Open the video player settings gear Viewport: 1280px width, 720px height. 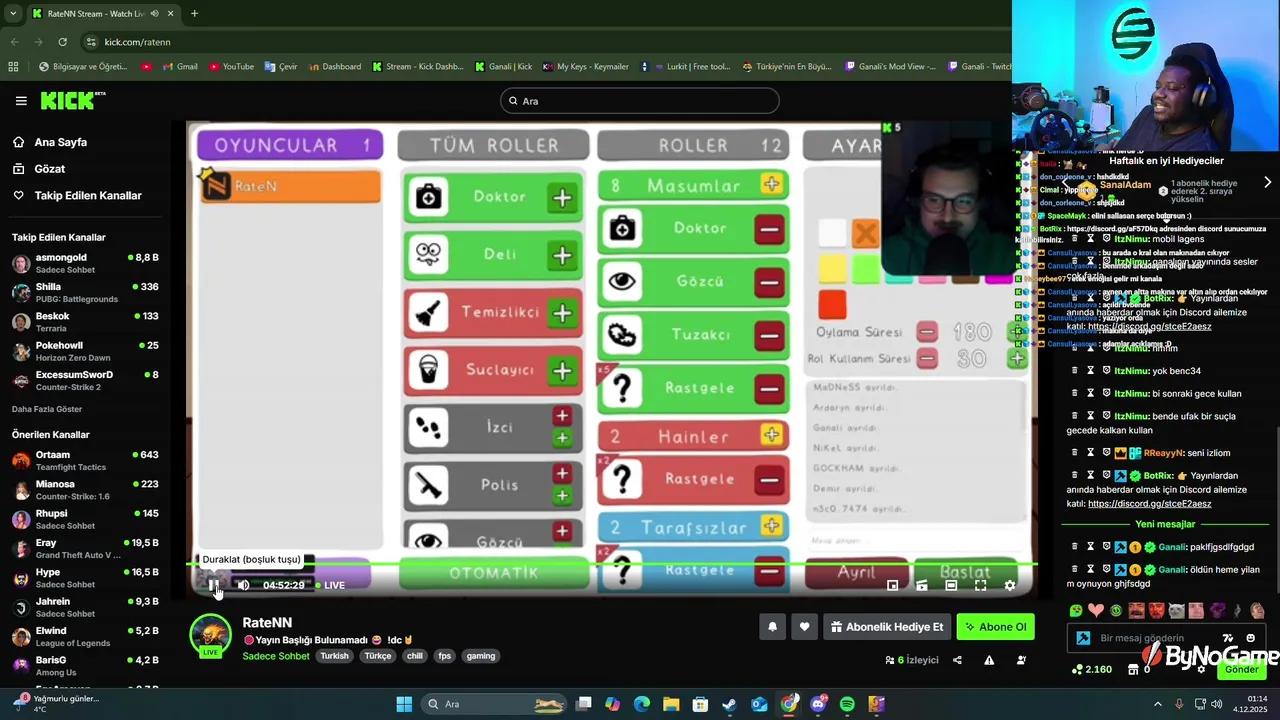1010,585
